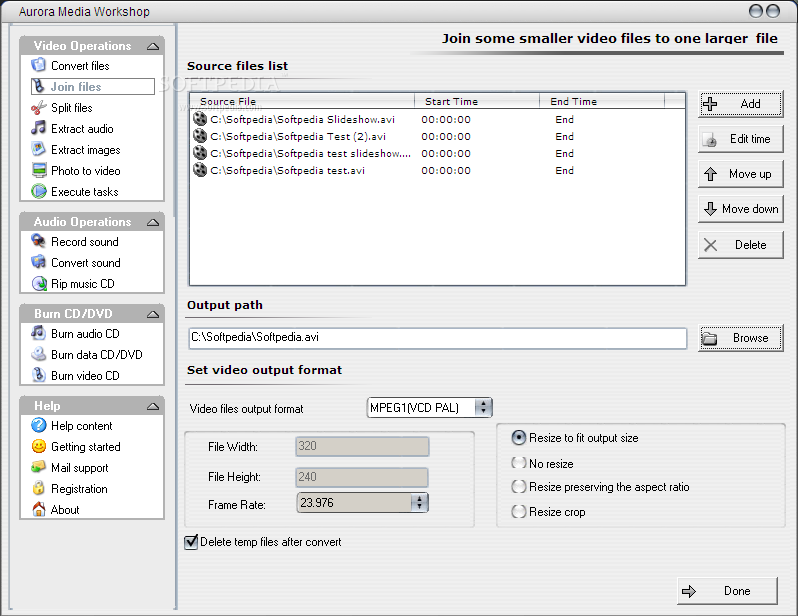Screen dimensions: 798x616
Task: Click the File Height field
Action: (x=362, y=477)
